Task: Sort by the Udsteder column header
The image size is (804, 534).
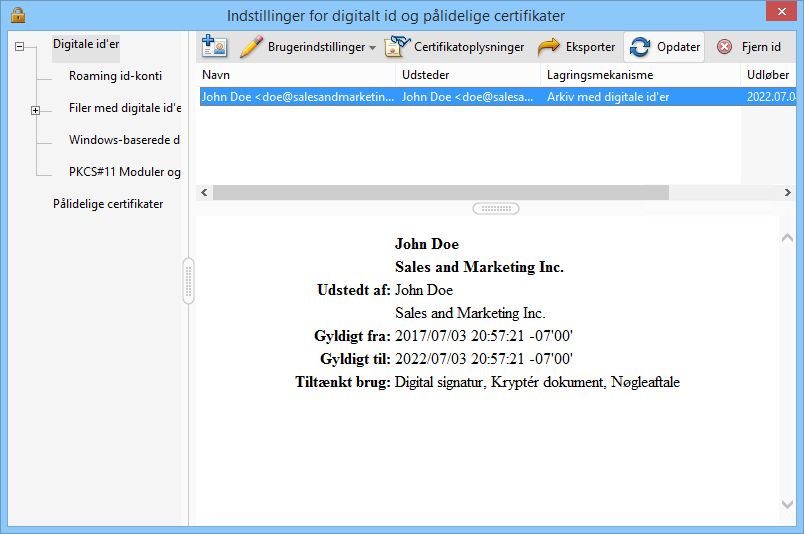Action: (468, 75)
